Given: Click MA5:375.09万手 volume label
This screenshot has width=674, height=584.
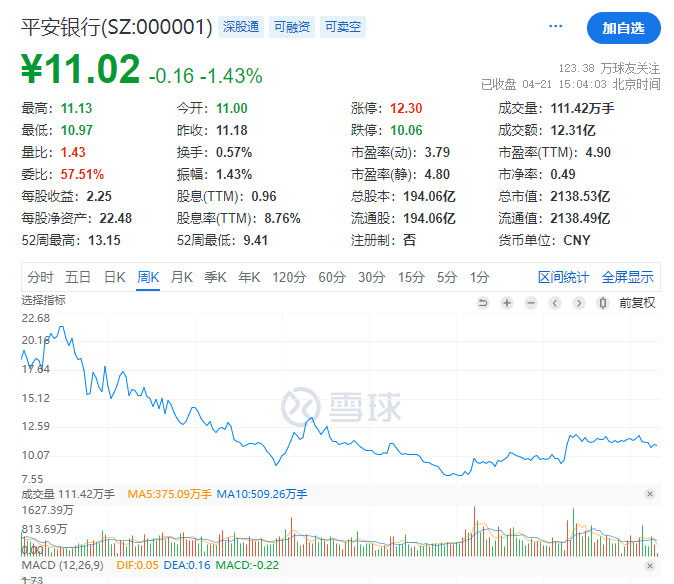Looking at the screenshot, I should click(169, 494).
